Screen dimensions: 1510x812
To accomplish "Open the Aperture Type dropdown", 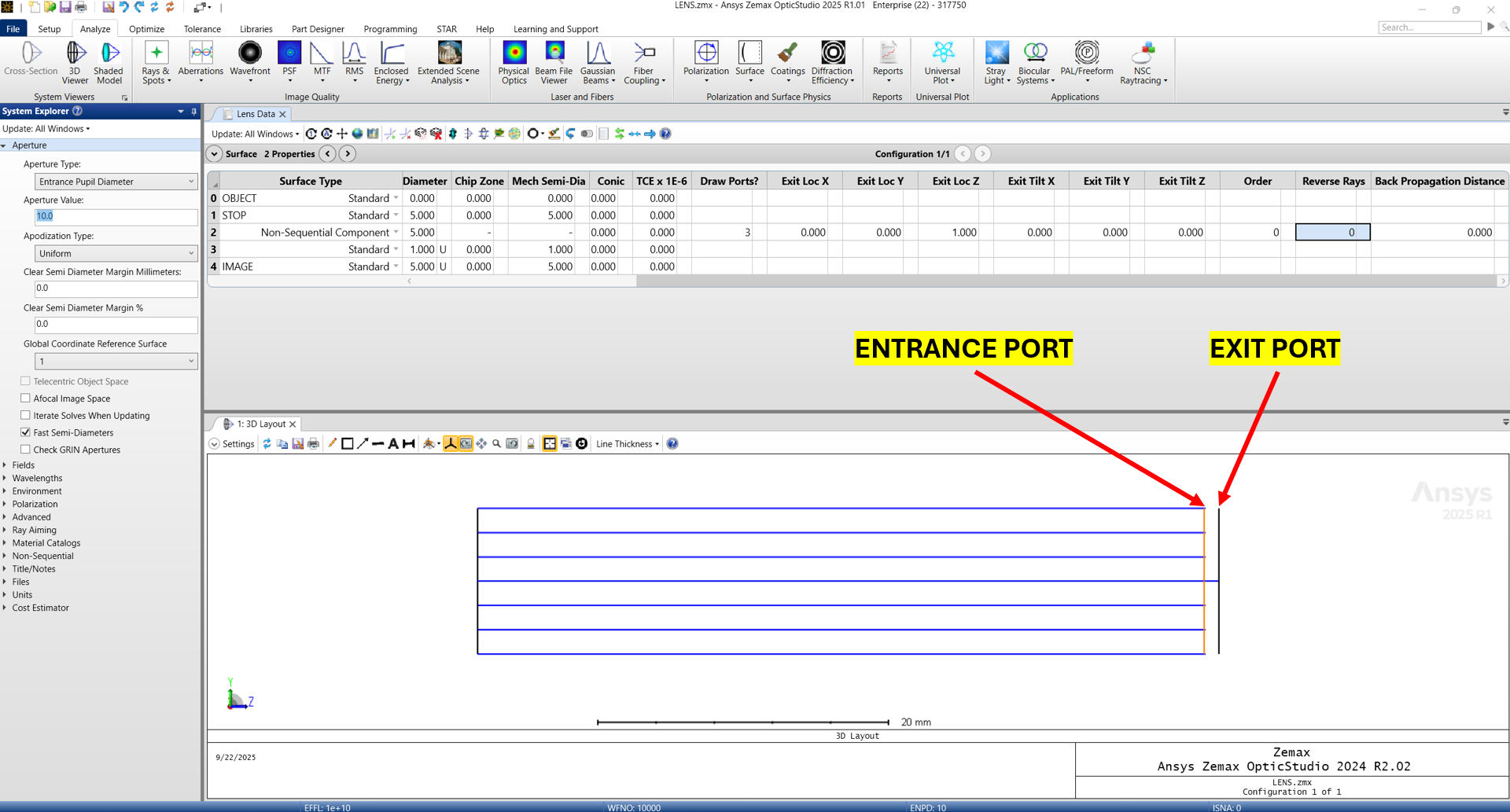I will coord(116,182).
